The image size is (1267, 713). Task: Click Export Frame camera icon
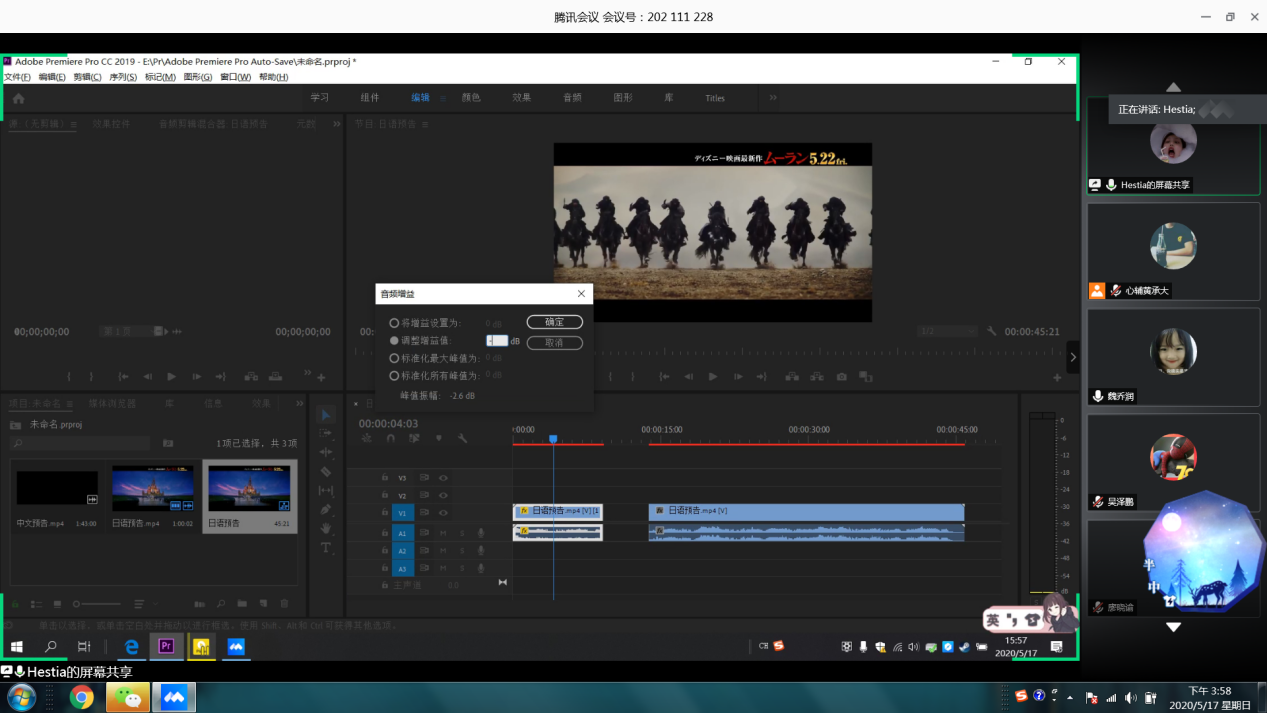(x=841, y=377)
